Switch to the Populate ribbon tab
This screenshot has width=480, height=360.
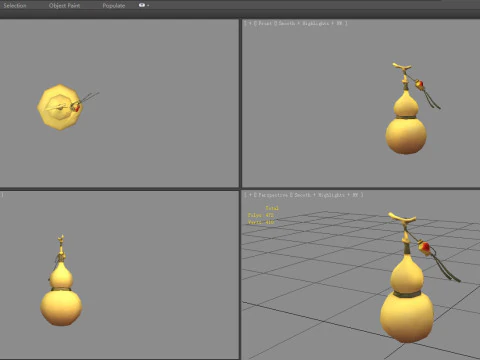pos(114,5)
